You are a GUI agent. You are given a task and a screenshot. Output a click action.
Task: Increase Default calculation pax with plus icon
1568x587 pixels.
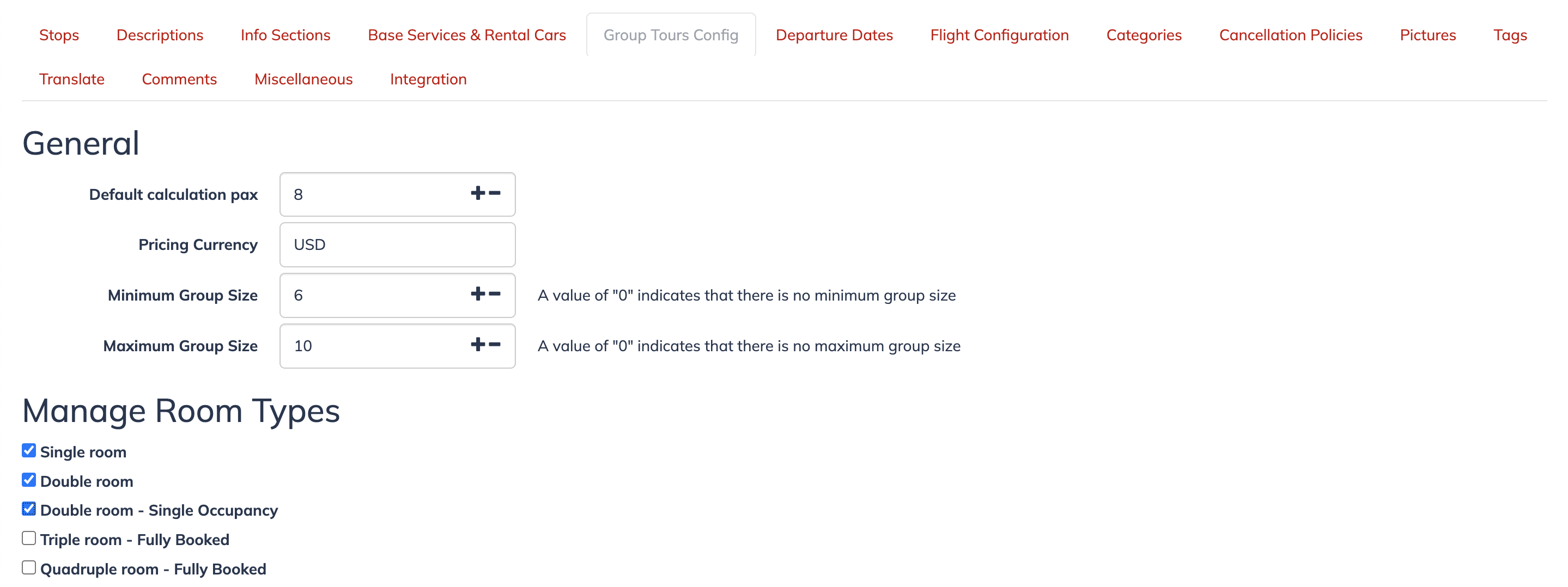tap(478, 193)
